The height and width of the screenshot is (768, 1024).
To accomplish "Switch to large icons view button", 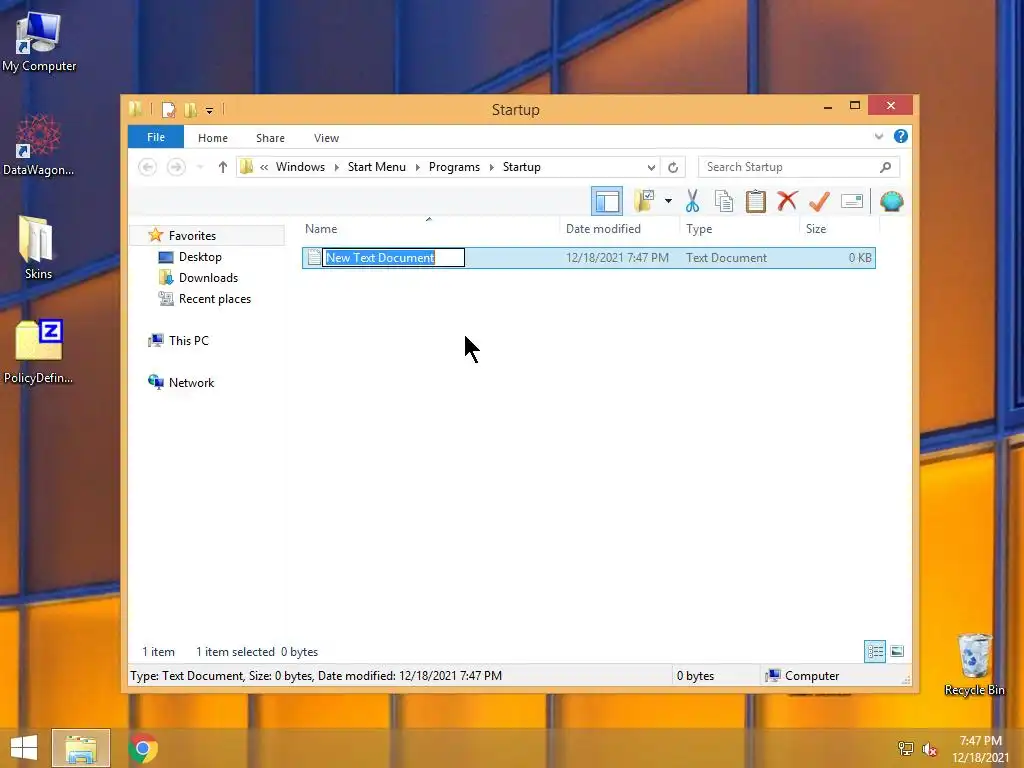I will [897, 651].
